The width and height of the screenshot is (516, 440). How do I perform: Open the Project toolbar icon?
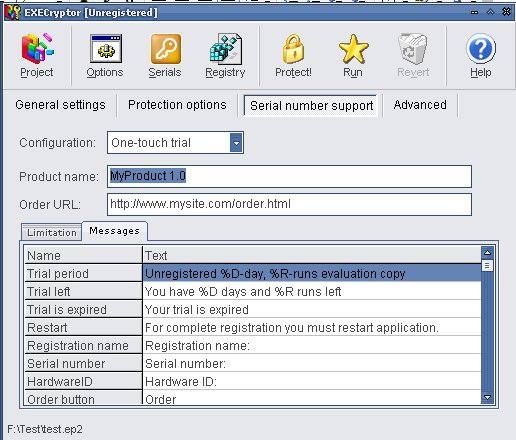[37, 49]
